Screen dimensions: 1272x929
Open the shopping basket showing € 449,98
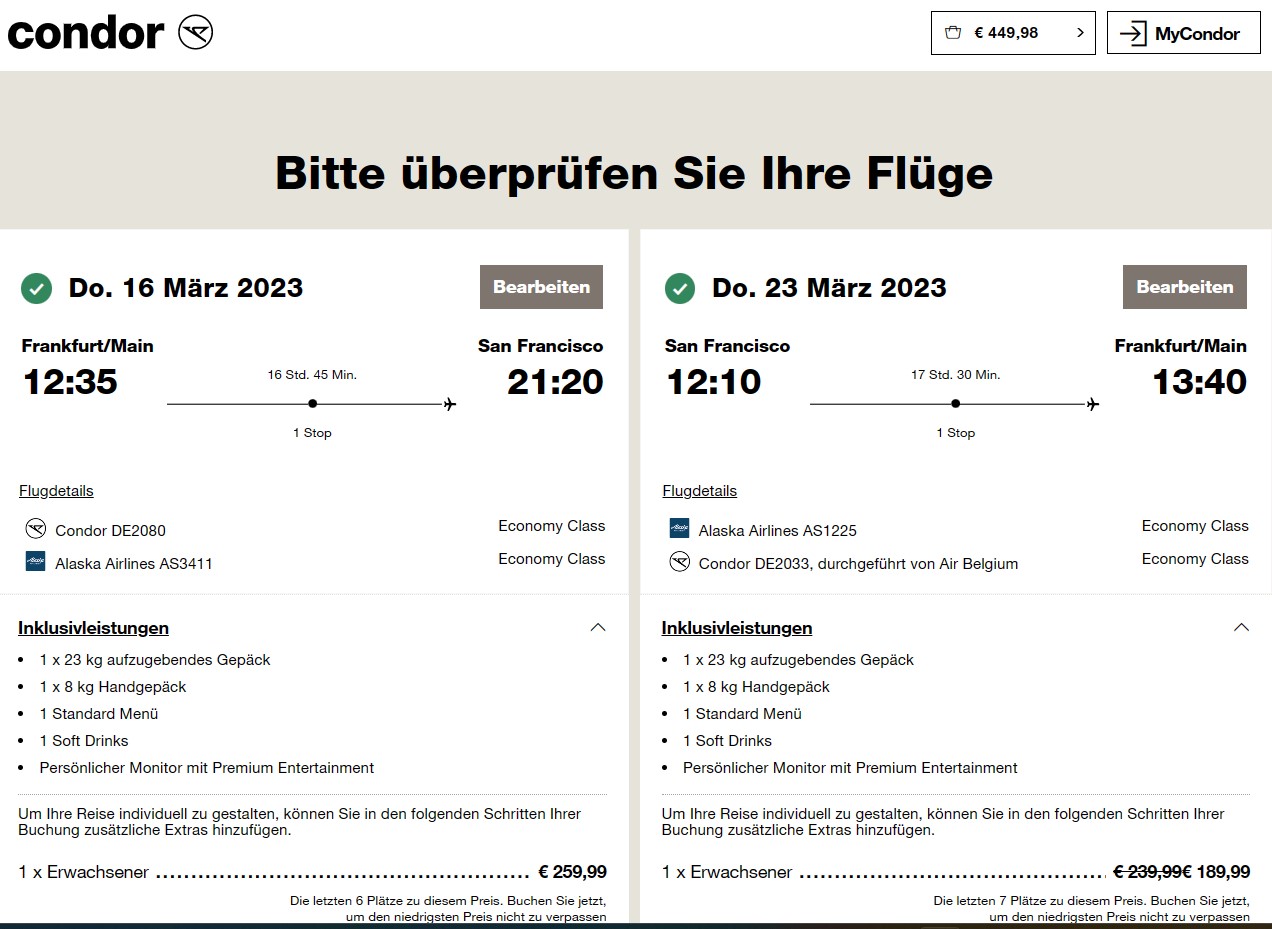coord(1013,33)
